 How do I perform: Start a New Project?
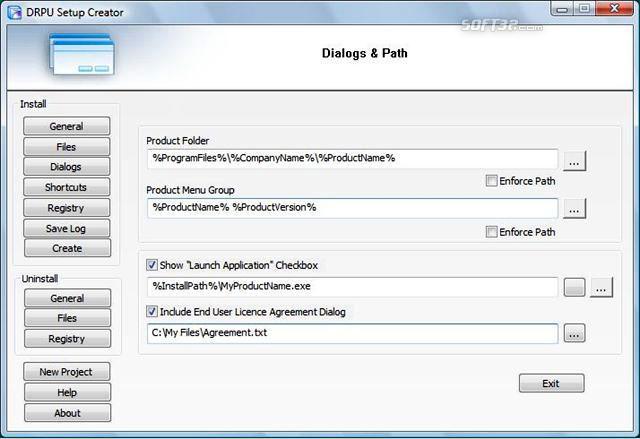coord(67,372)
